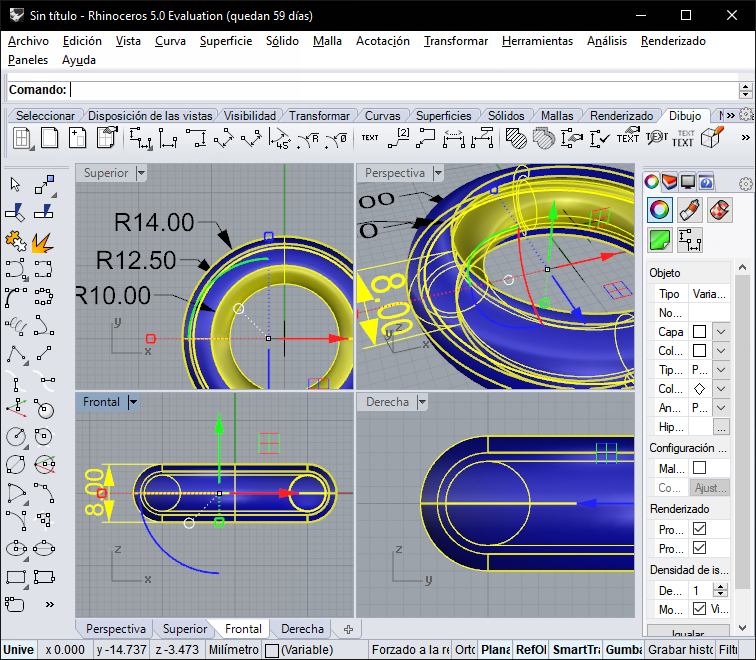Image resolution: width=756 pixels, height=660 pixels.
Task: Select the rectangle tool in left sidebar
Action: 15,578
